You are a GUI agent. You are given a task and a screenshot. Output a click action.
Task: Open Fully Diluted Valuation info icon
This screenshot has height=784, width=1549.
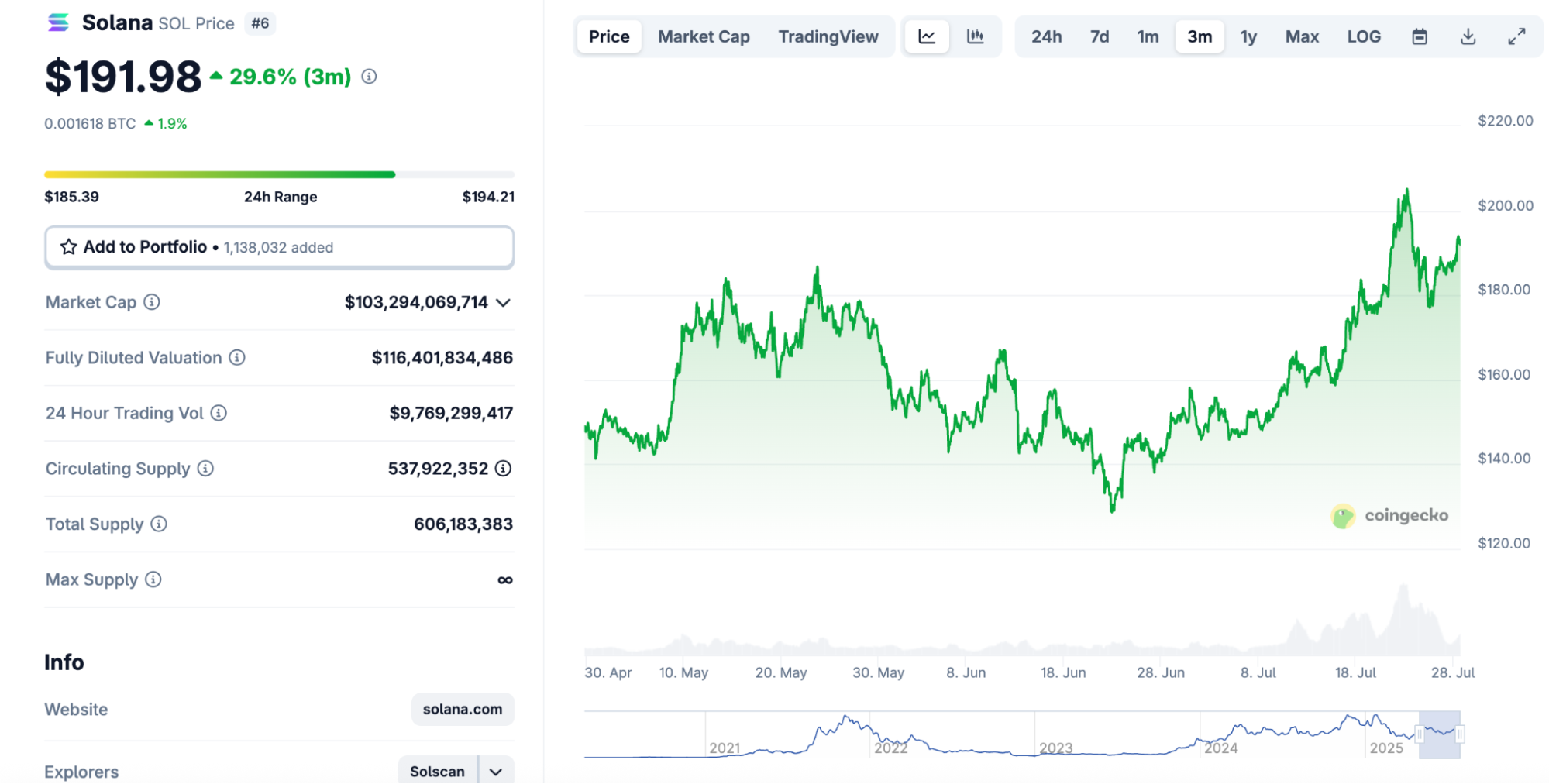pyautogui.click(x=237, y=357)
